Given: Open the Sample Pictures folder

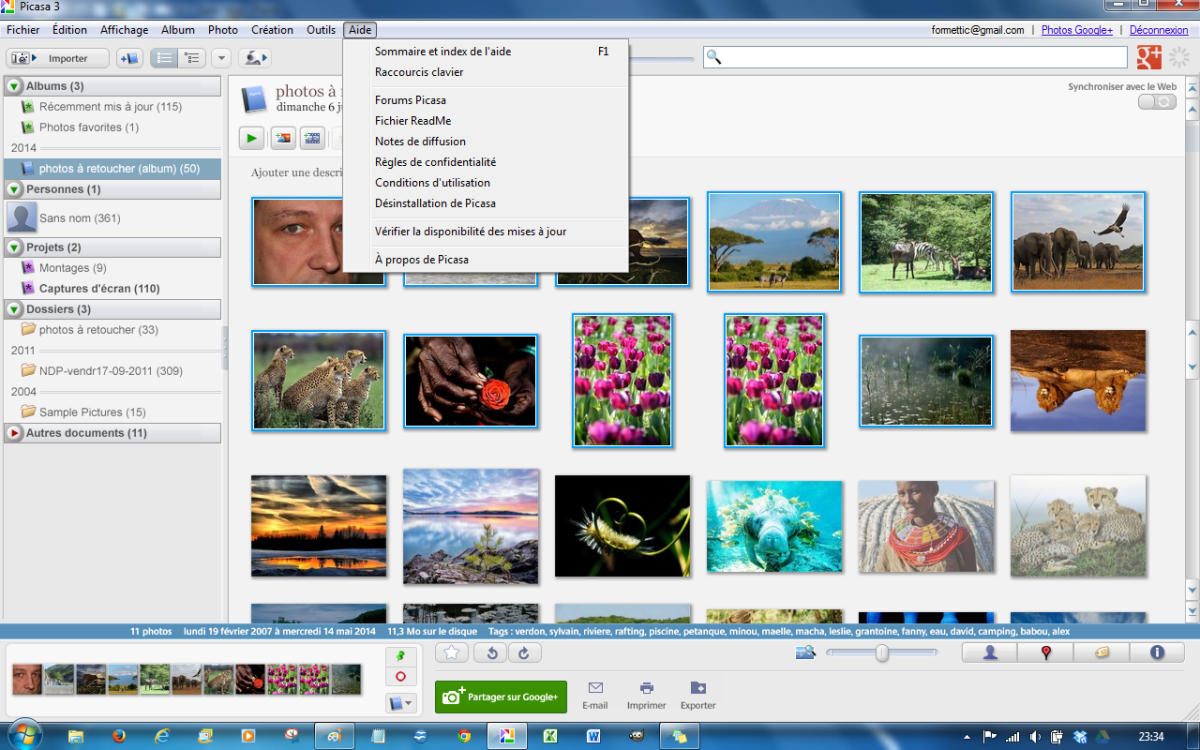Looking at the screenshot, I should tap(92, 412).
